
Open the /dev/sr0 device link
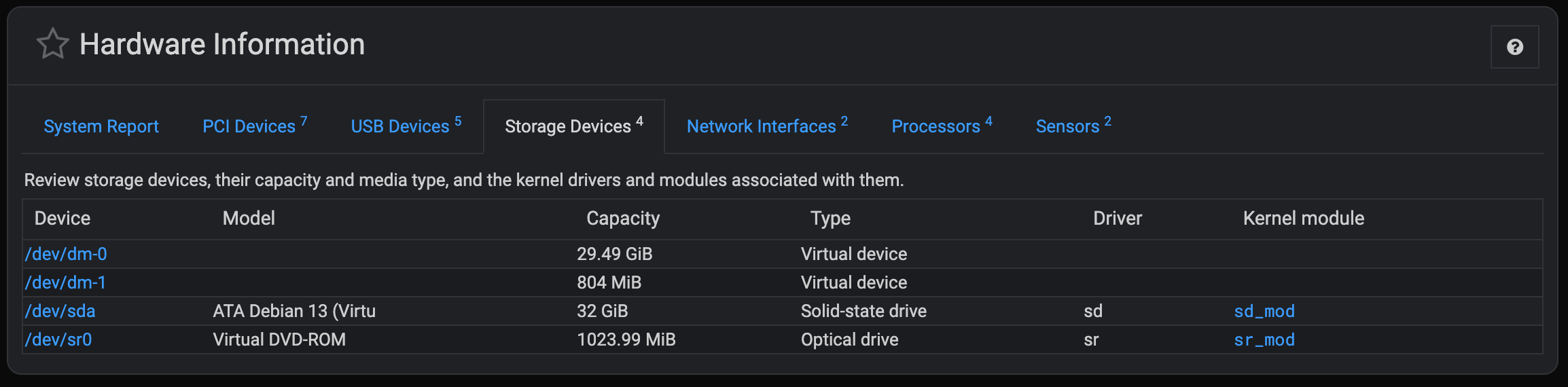58,339
